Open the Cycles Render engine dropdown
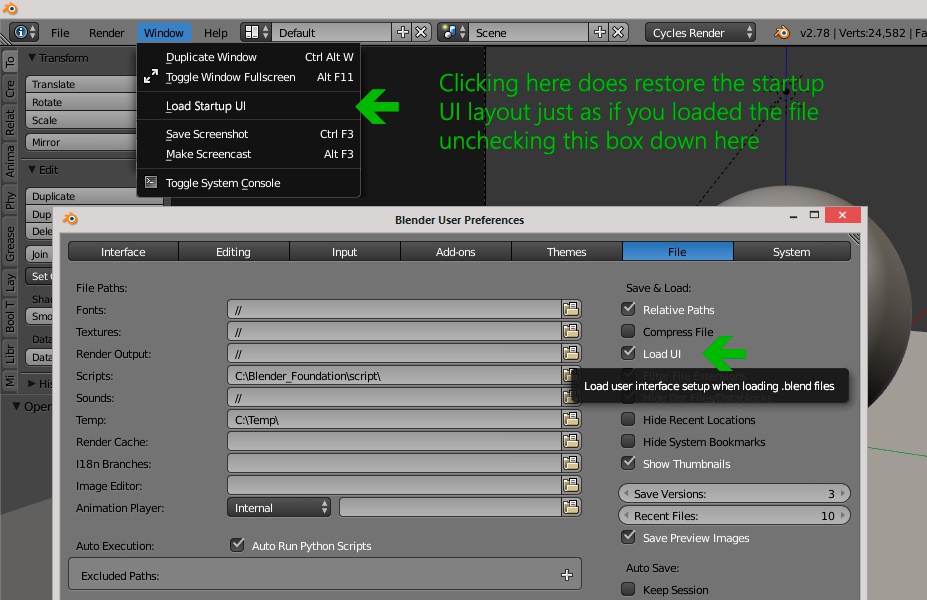This screenshot has height=600, width=927. [701, 33]
